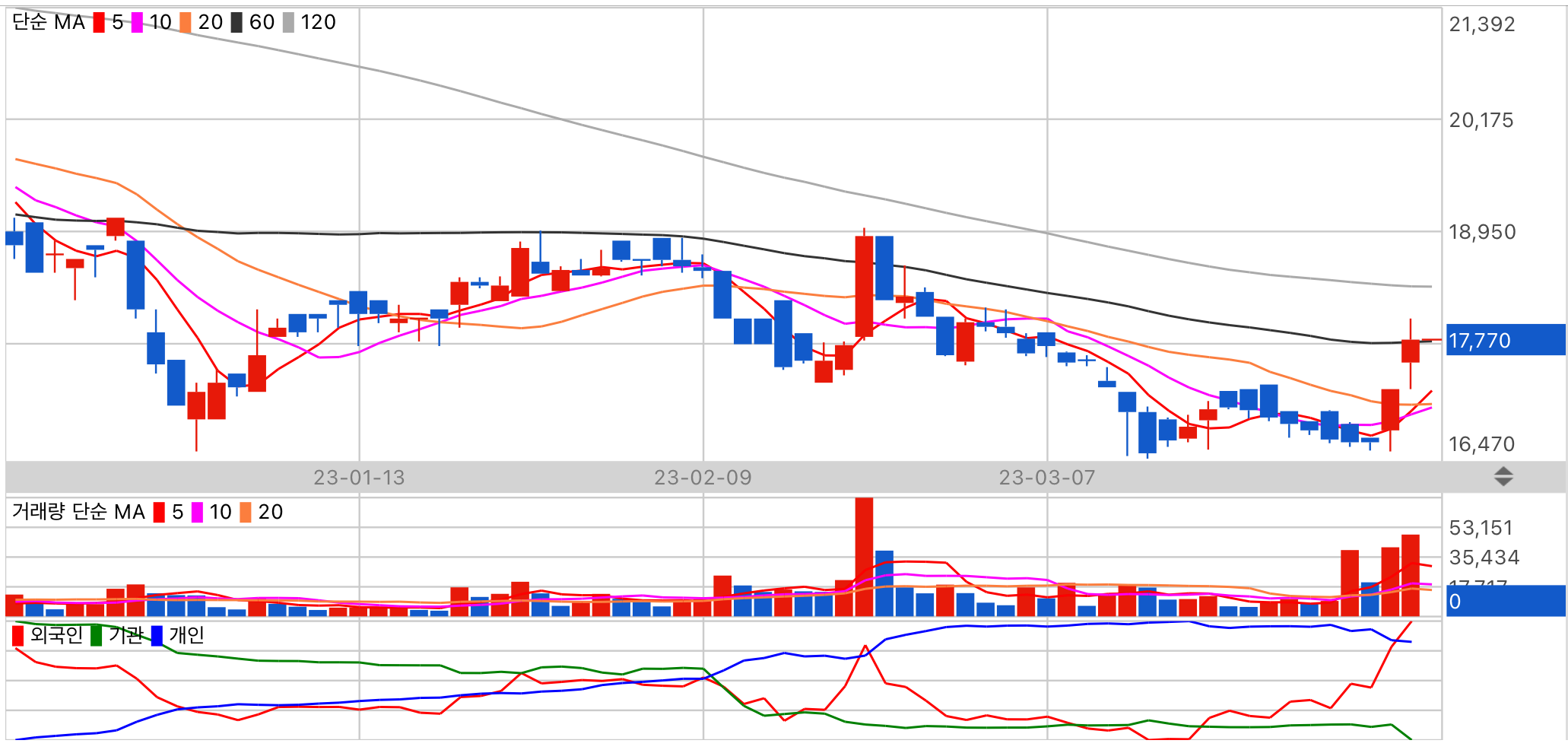
Task: Click the 외국인 investor legend label
Action: click(56, 635)
